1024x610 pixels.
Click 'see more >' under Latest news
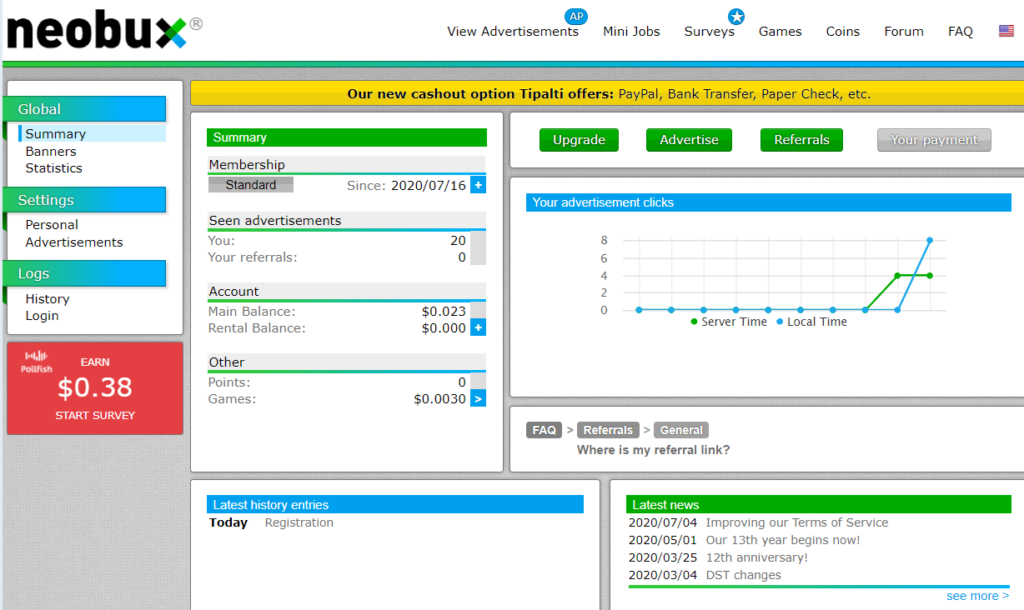(x=977, y=596)
